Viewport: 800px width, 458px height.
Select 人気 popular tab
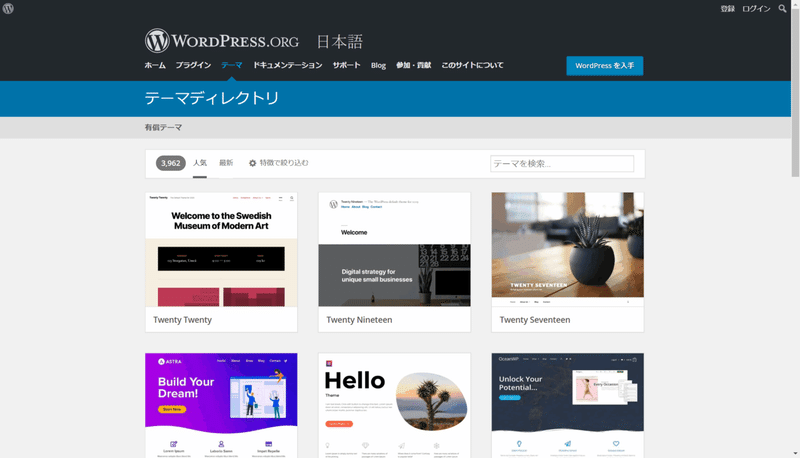point(199,163)
